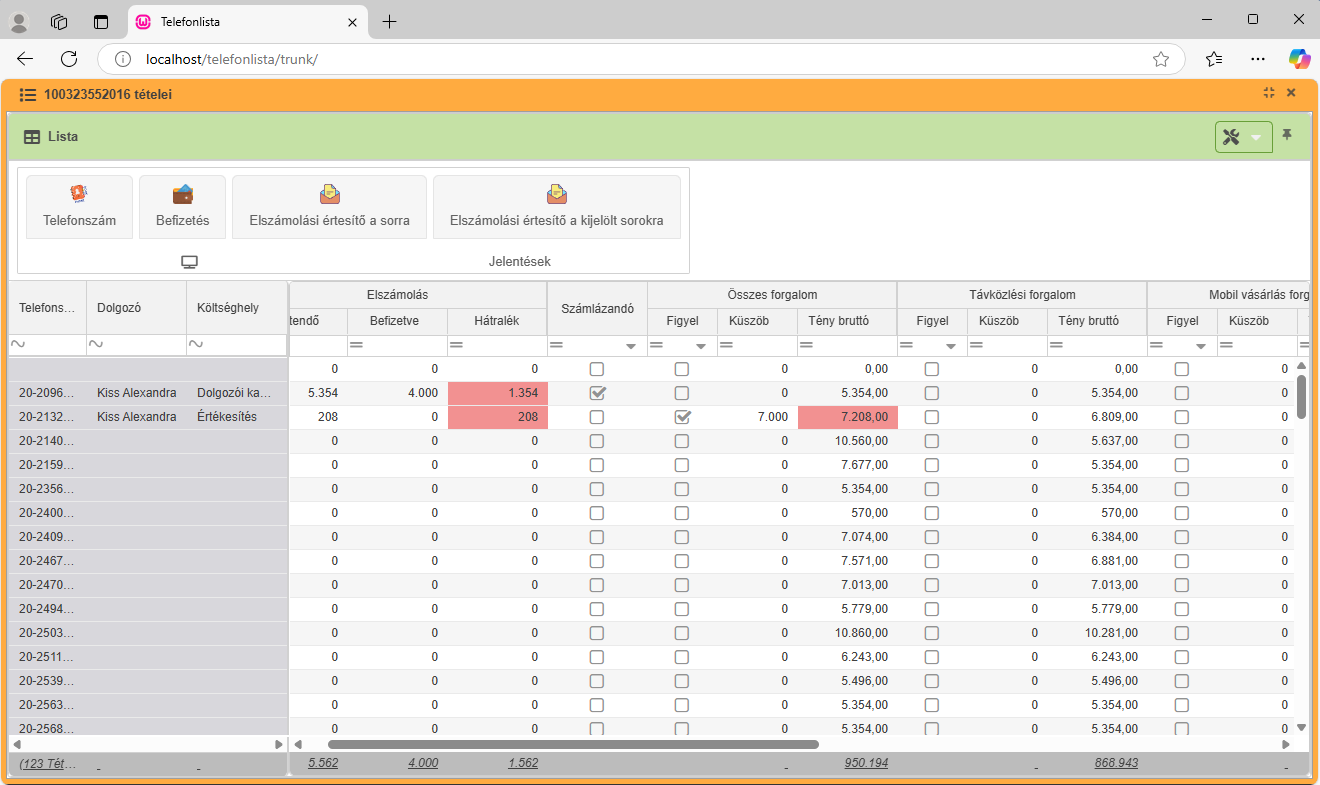
Task: Sort by the Hátralék column header
Action: coord(497,321)
